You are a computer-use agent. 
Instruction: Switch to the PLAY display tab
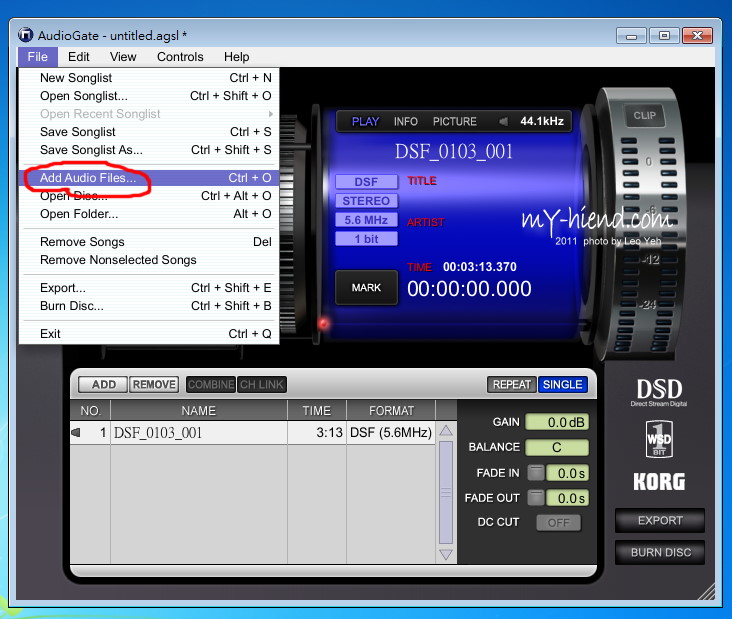365,121
